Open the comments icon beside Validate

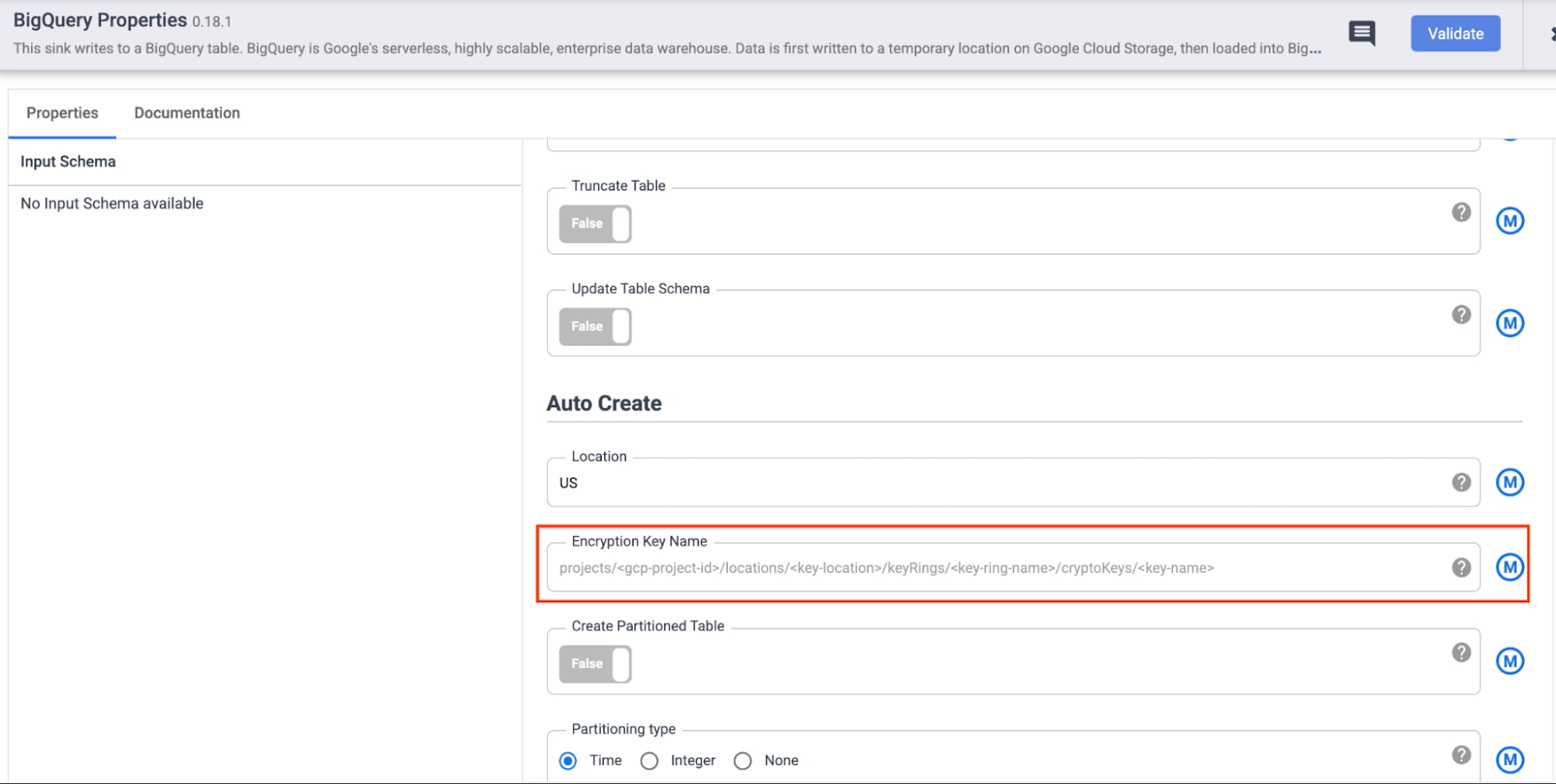coord(1361,34)
